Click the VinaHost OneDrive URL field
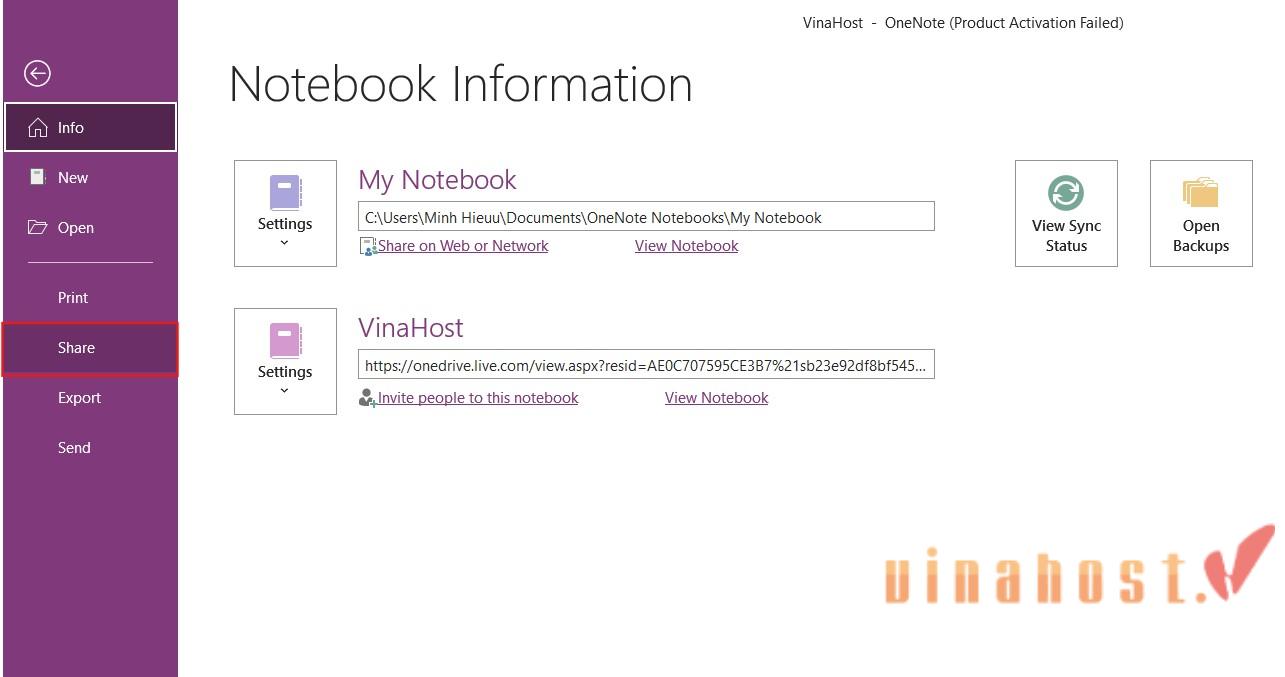This screenshot has height=677, width=1285. coord(646,365)
